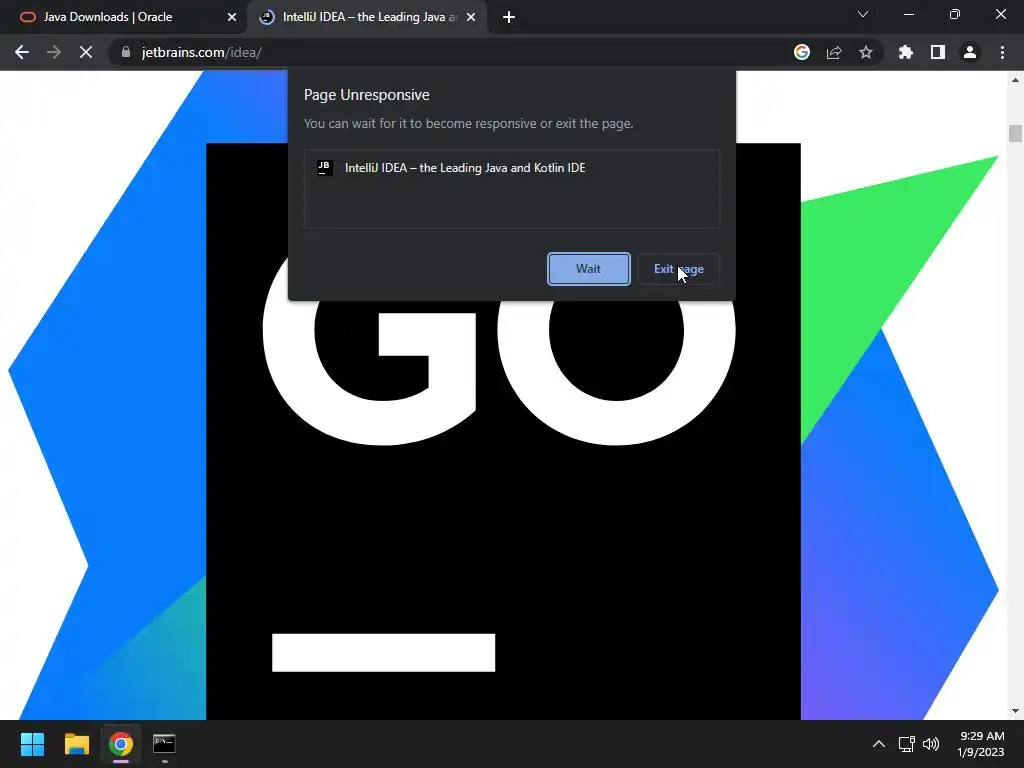Open Chrome three-dot menu
Screen dimensions: 1024x768
pos(1002,52)
